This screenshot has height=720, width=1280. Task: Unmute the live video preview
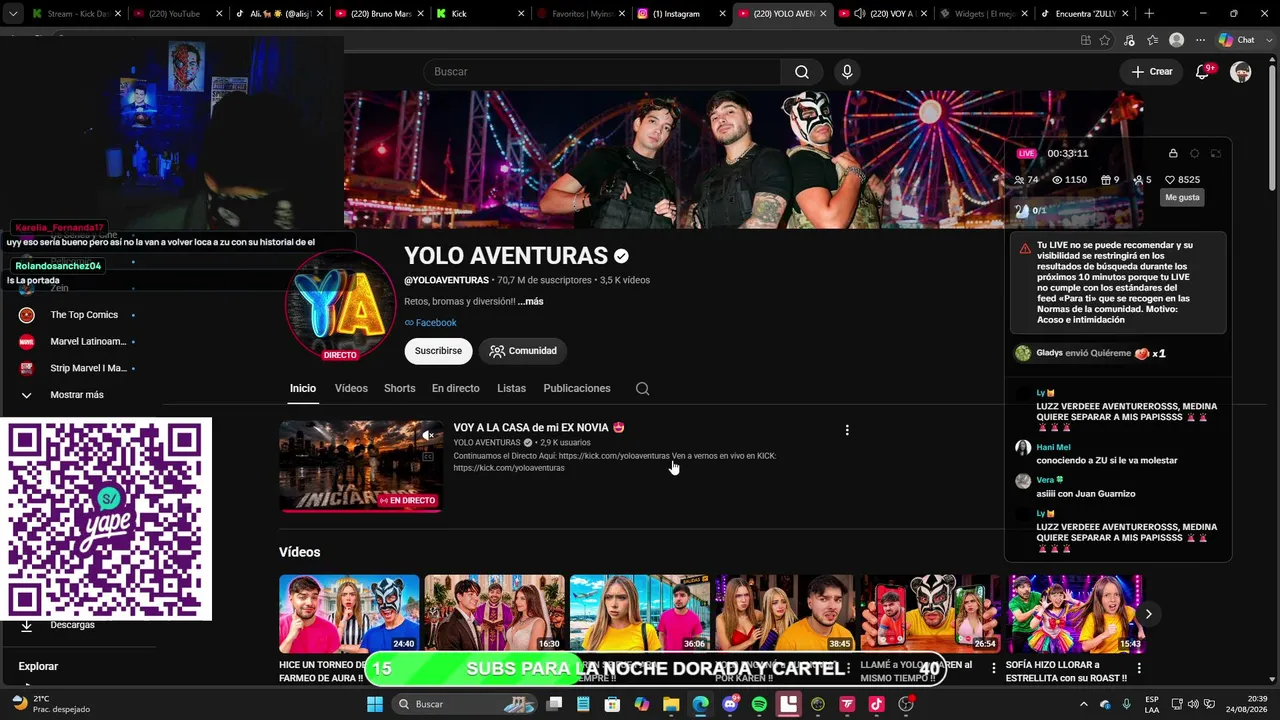(428, 435)
